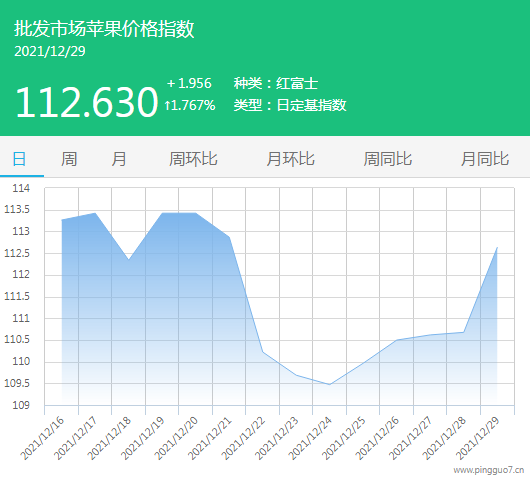Click the 2021/12/16 x-axis date label
The height and width of the screenshot is (480, 530).
[43, 438]
